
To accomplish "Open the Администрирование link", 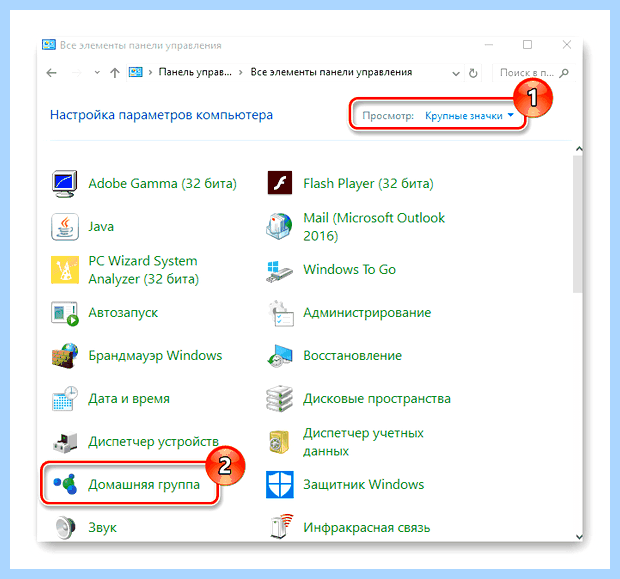I will pos(367,312).
